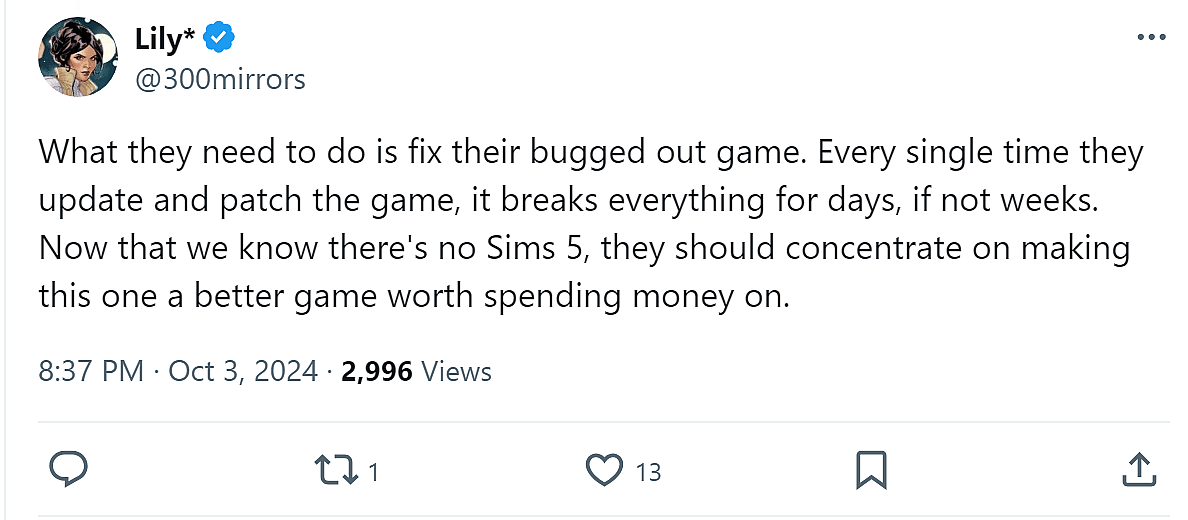Click the word Views beside the count
Viewport: 1188px width, 520px height.
457,372
